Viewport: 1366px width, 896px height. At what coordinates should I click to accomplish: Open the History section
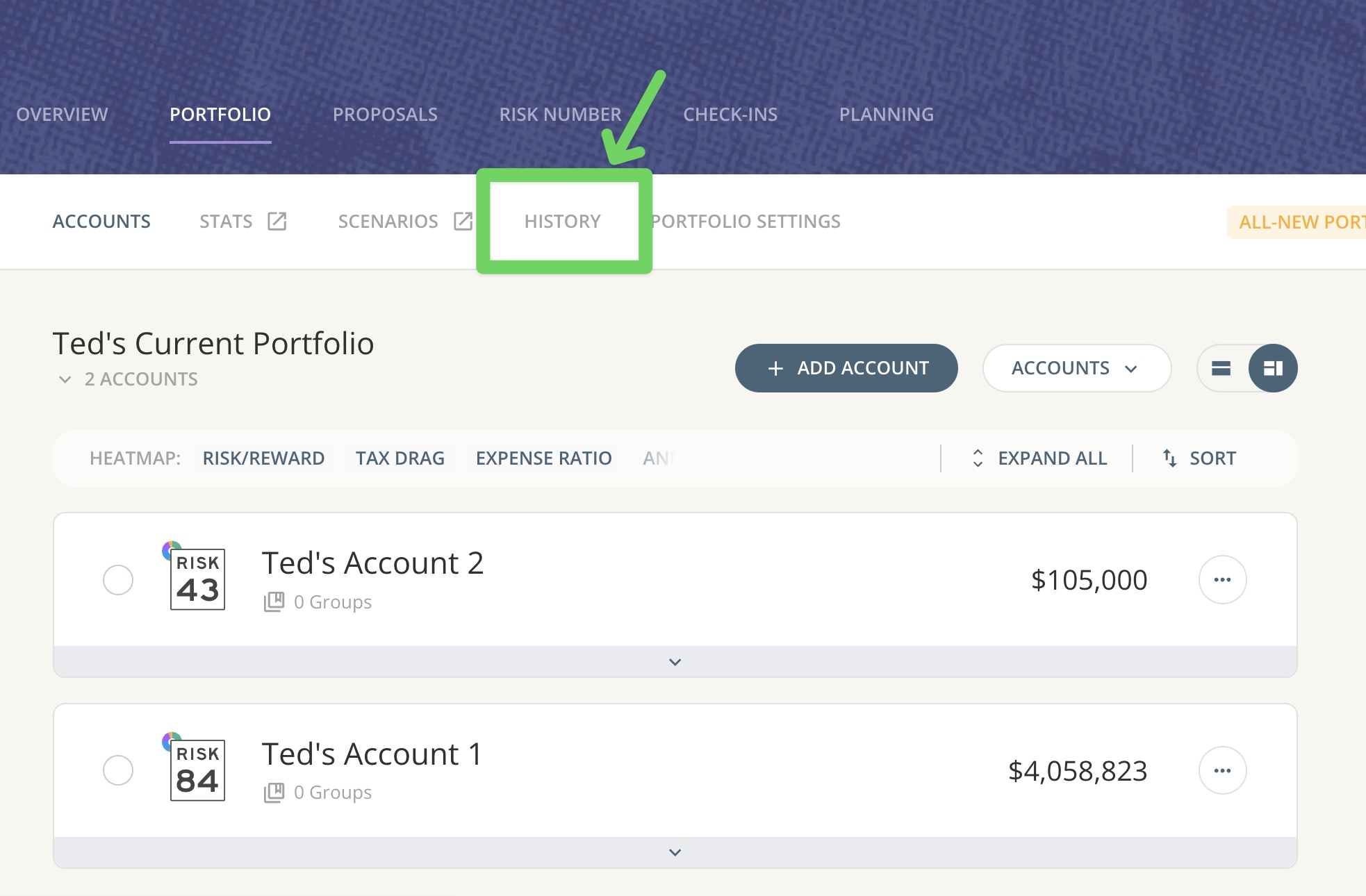pos(563,221)
